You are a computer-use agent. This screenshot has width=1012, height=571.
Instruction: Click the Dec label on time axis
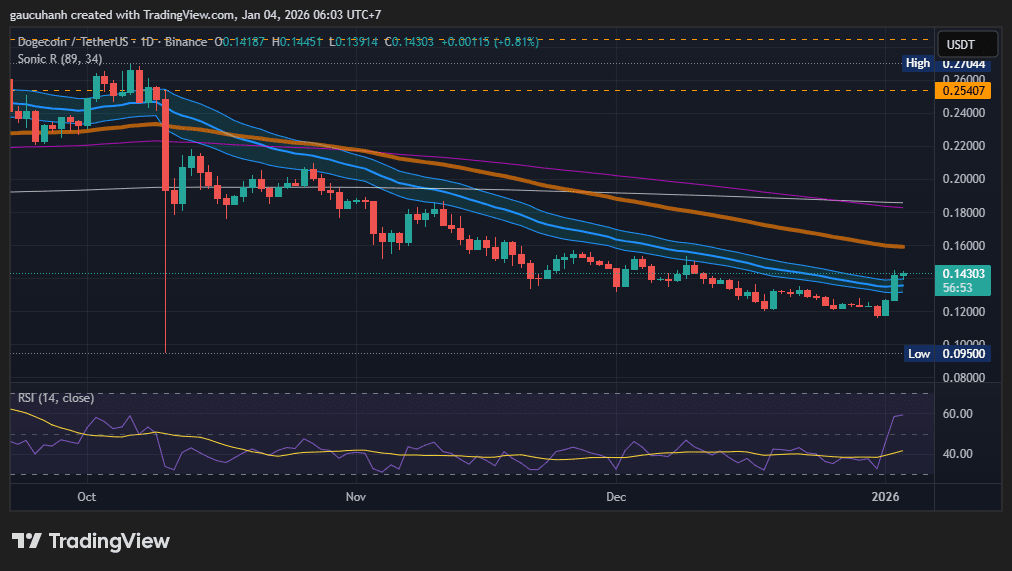click(x=616, y=496)
